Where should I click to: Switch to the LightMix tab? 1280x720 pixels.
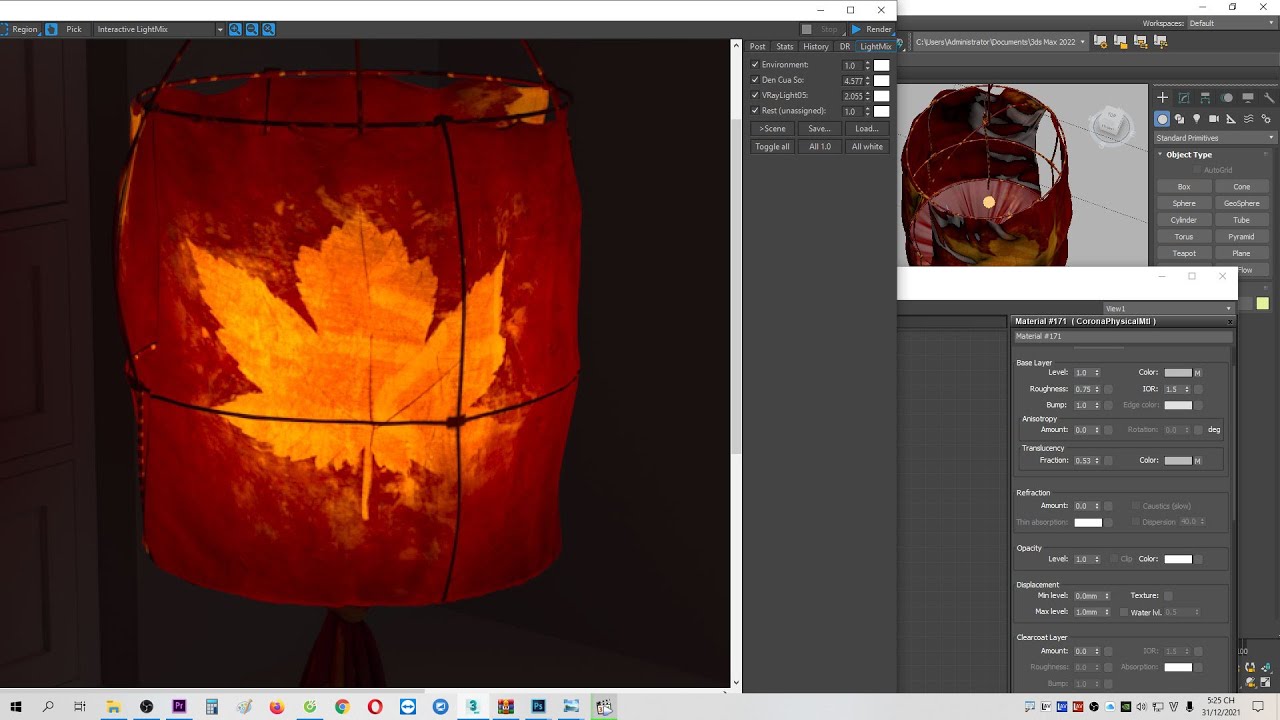[876, 47]
